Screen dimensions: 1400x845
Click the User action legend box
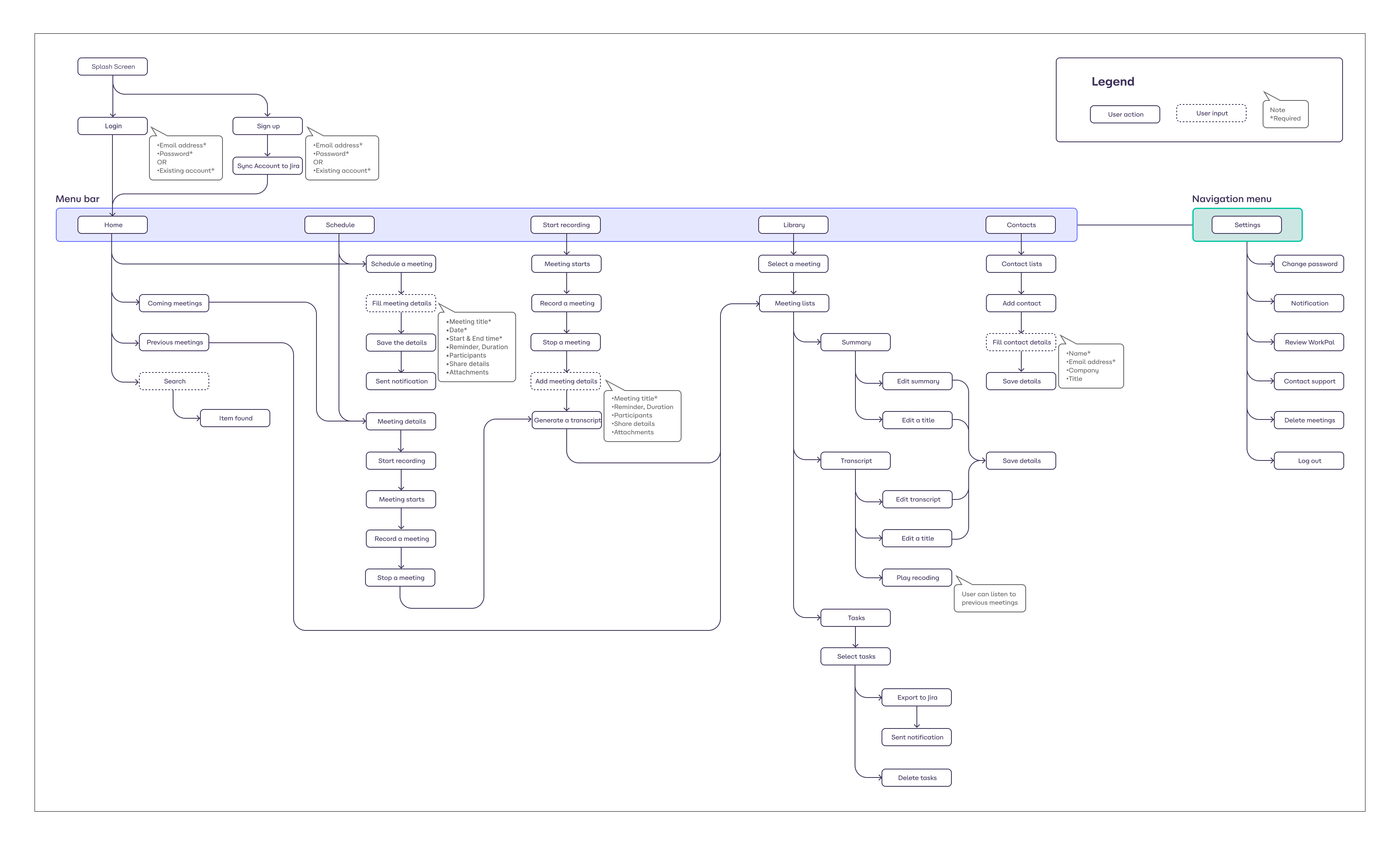coord(1125,114)
